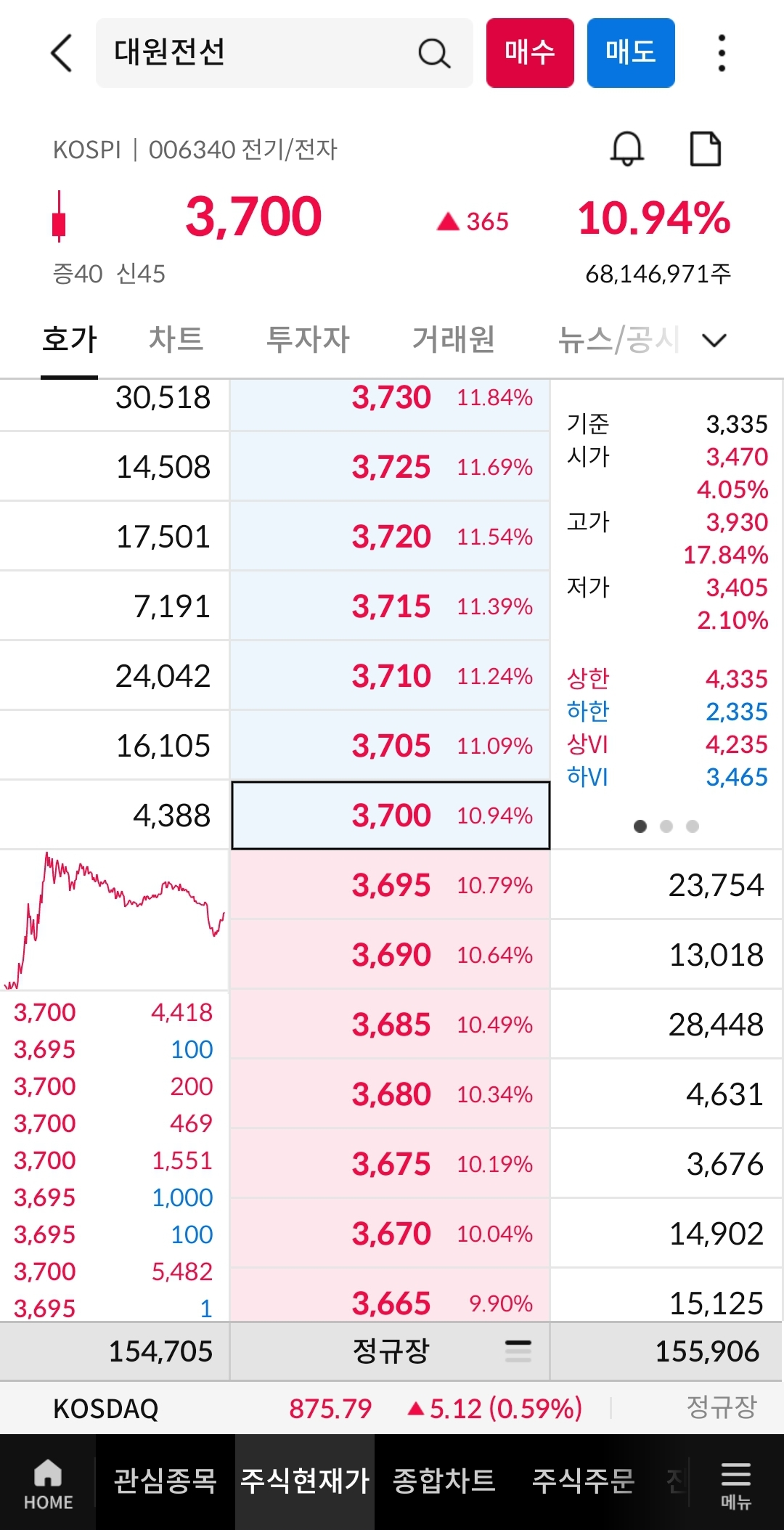This screenshot has width=784, height=1530.
Task: Tap the blue 매도 sell button
Action: click(631, 53)
